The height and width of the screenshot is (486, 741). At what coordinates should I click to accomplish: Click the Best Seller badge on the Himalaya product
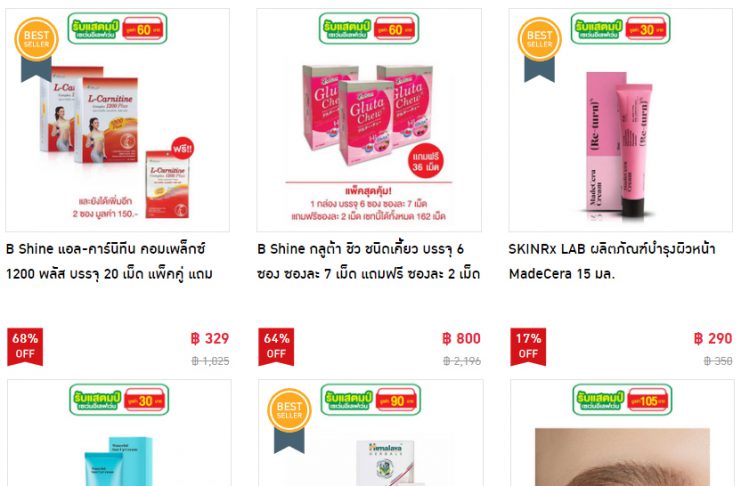[x=289, y=420]
